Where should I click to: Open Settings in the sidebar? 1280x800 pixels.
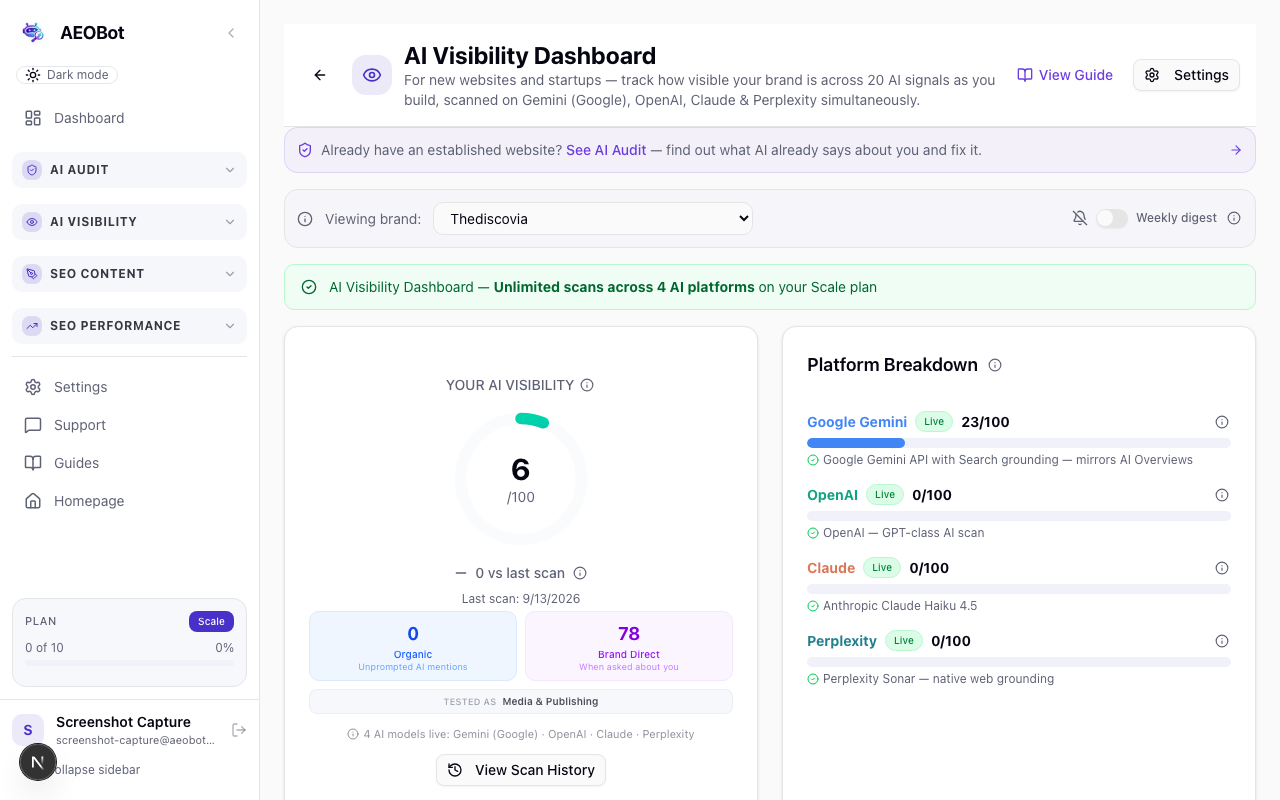(x=129, y=387)
